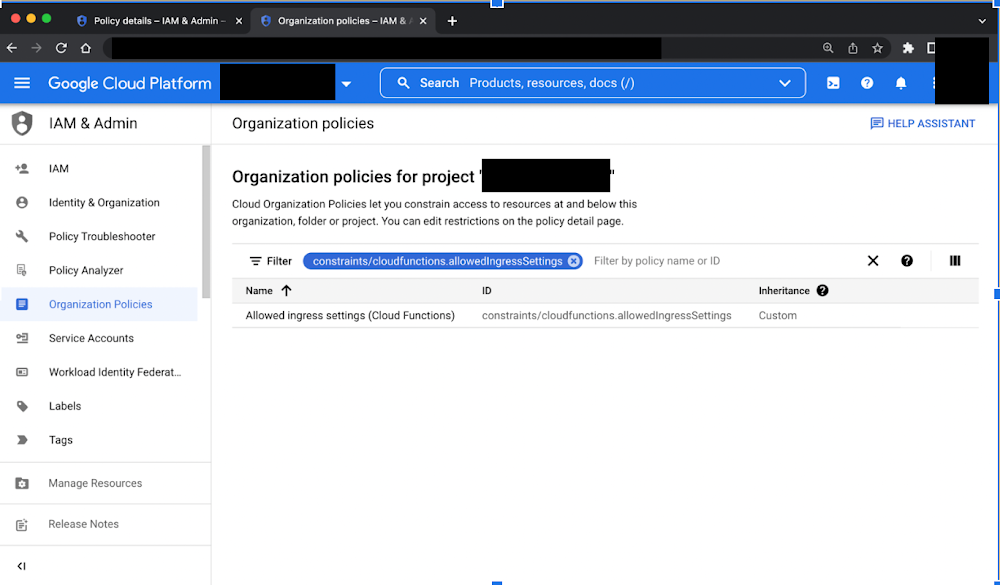Go to browser home page
Screen dimensions: 1000x585
click(x=85, y=48)
